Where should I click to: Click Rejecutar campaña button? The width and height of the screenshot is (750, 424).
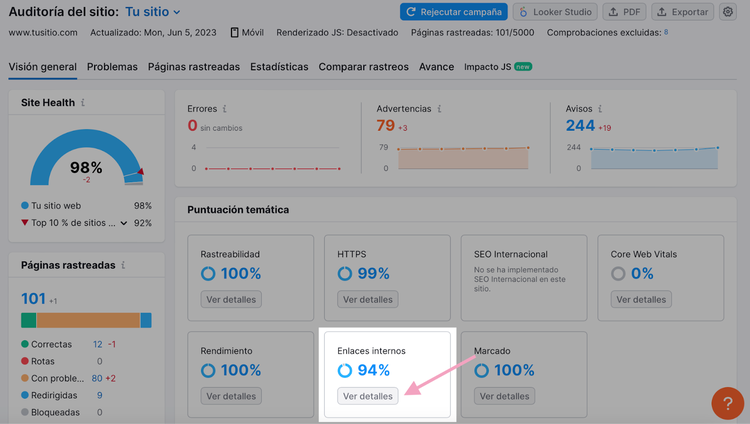[x=453, y=12]
